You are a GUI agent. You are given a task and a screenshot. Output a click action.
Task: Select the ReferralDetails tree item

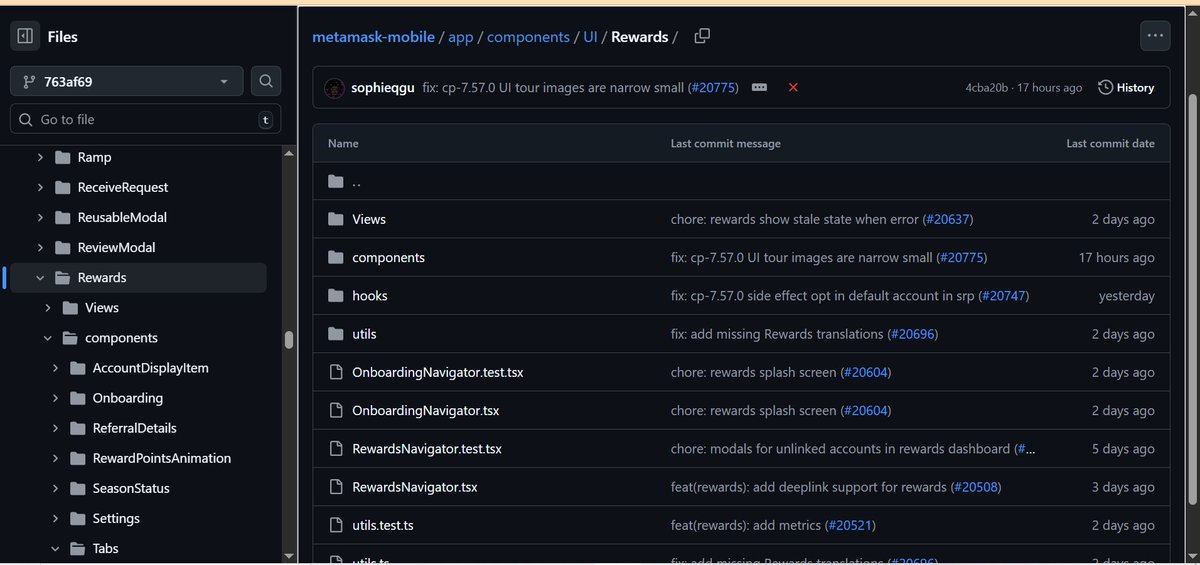coord(134,428)
